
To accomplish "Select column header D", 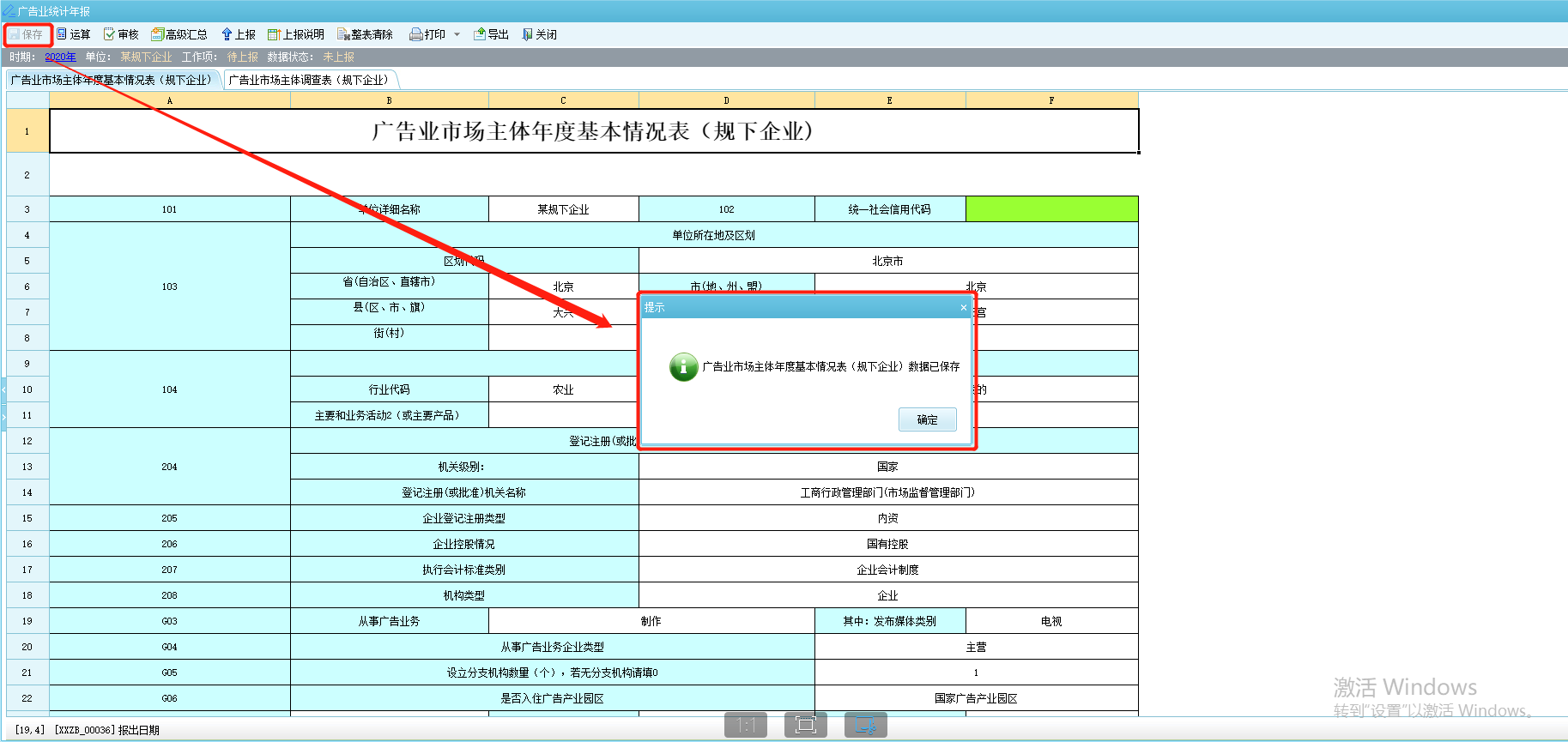I will pyautogui.click(x=726, y=100).
